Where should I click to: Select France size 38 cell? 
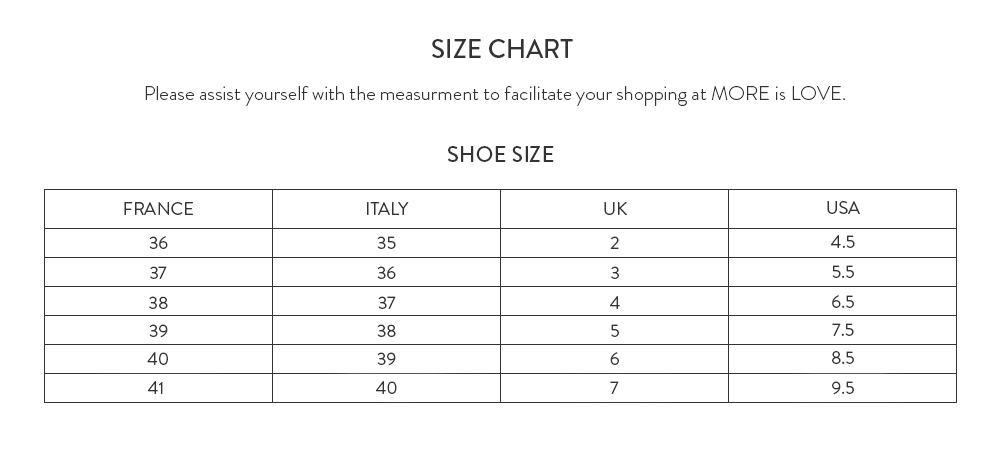click(x=158, y=302)
